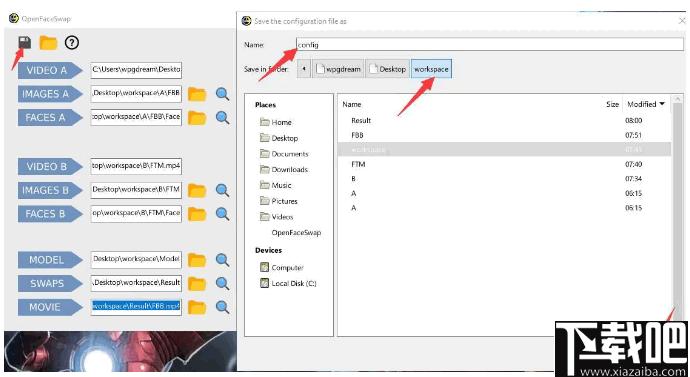Open the question mark help icon
The width and height of the screenshot is (690, 377).
(72, 43)
